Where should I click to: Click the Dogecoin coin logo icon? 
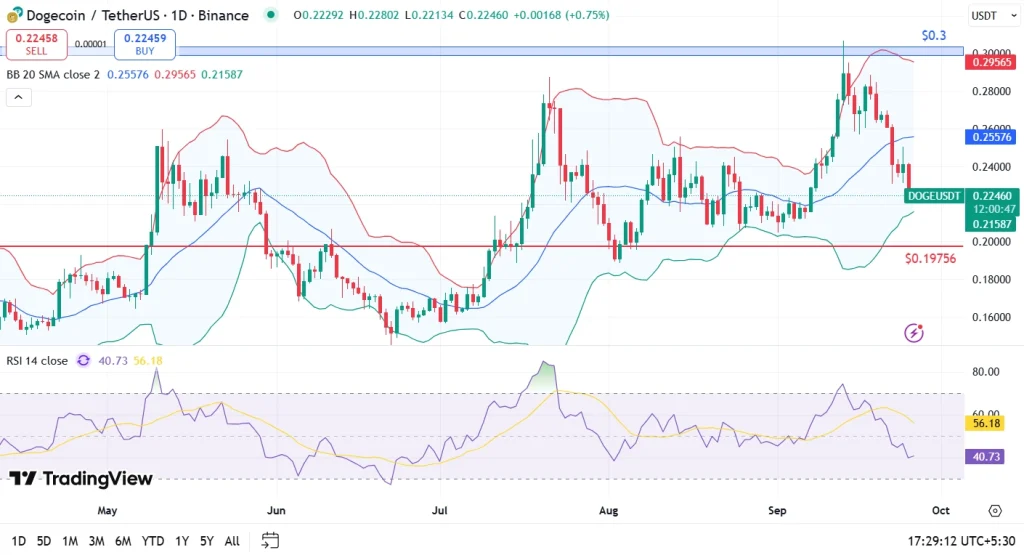14,15
